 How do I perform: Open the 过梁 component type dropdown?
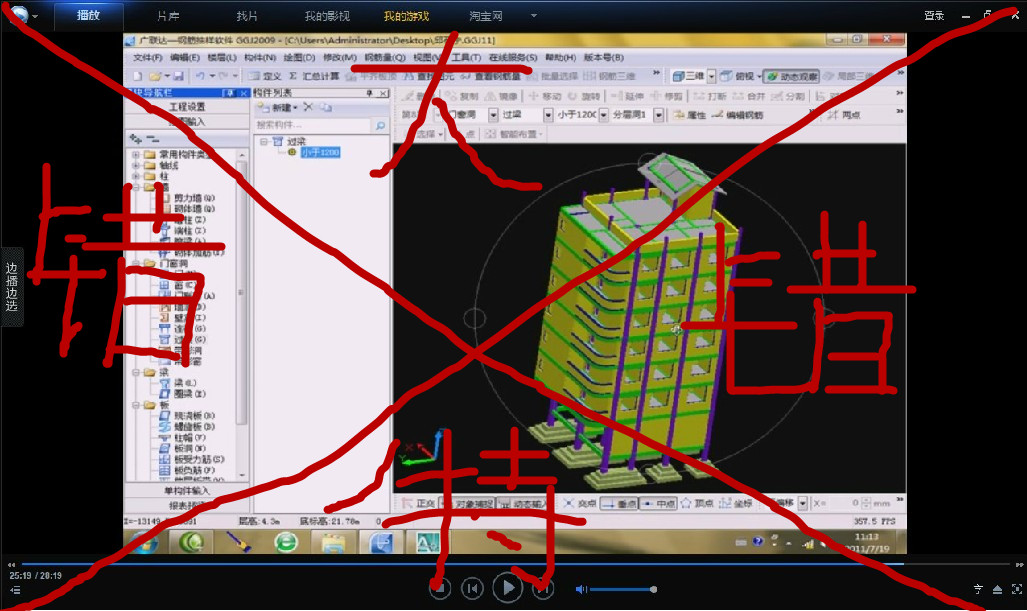(548, 115)
